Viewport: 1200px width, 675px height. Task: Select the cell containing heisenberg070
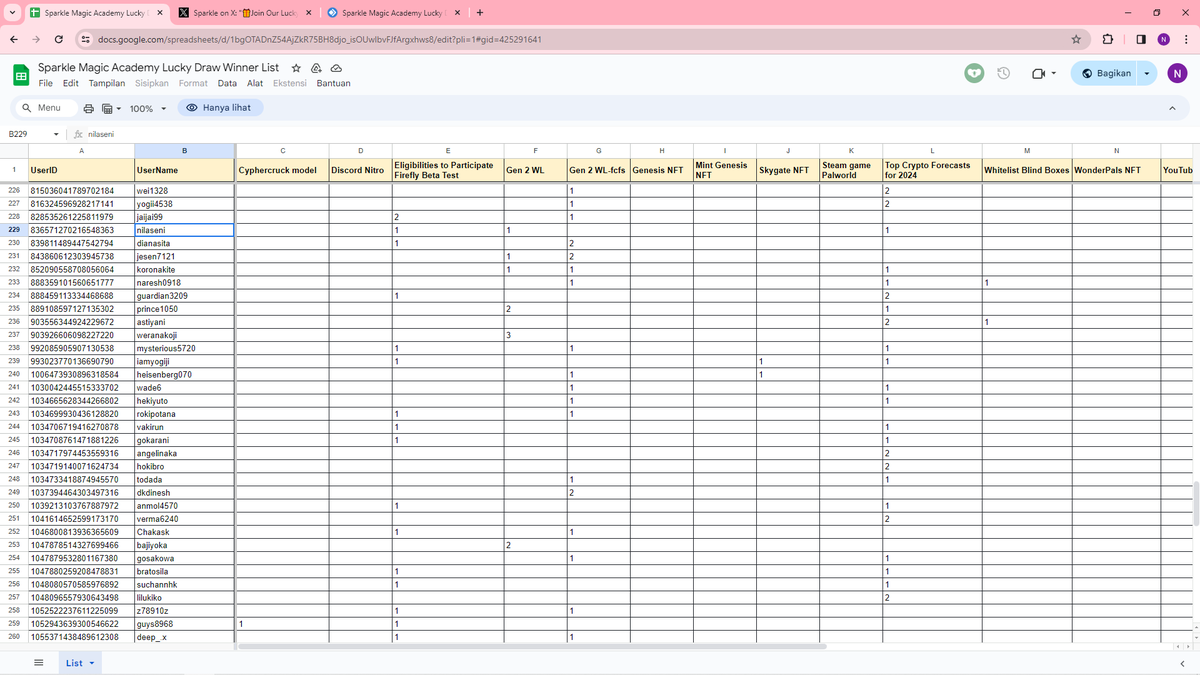click(x=184, y=374)
